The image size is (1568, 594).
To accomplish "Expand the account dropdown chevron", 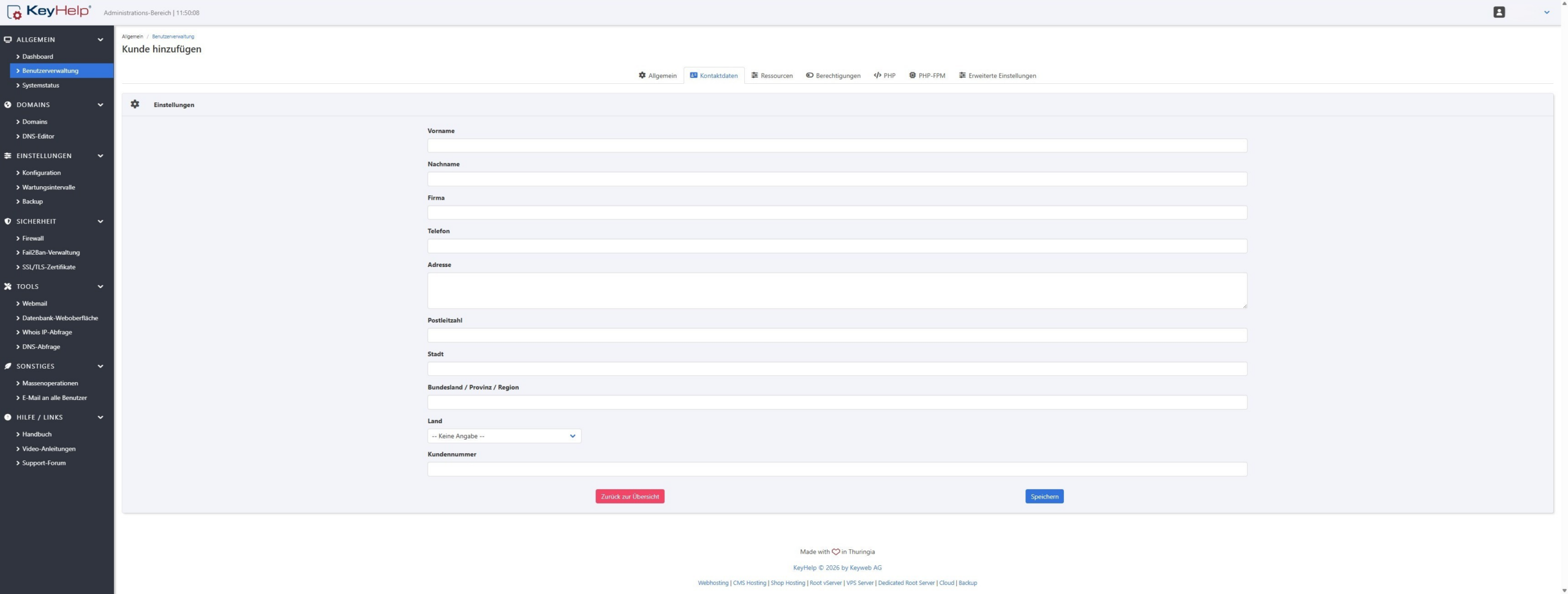I will pos(1547,12).
